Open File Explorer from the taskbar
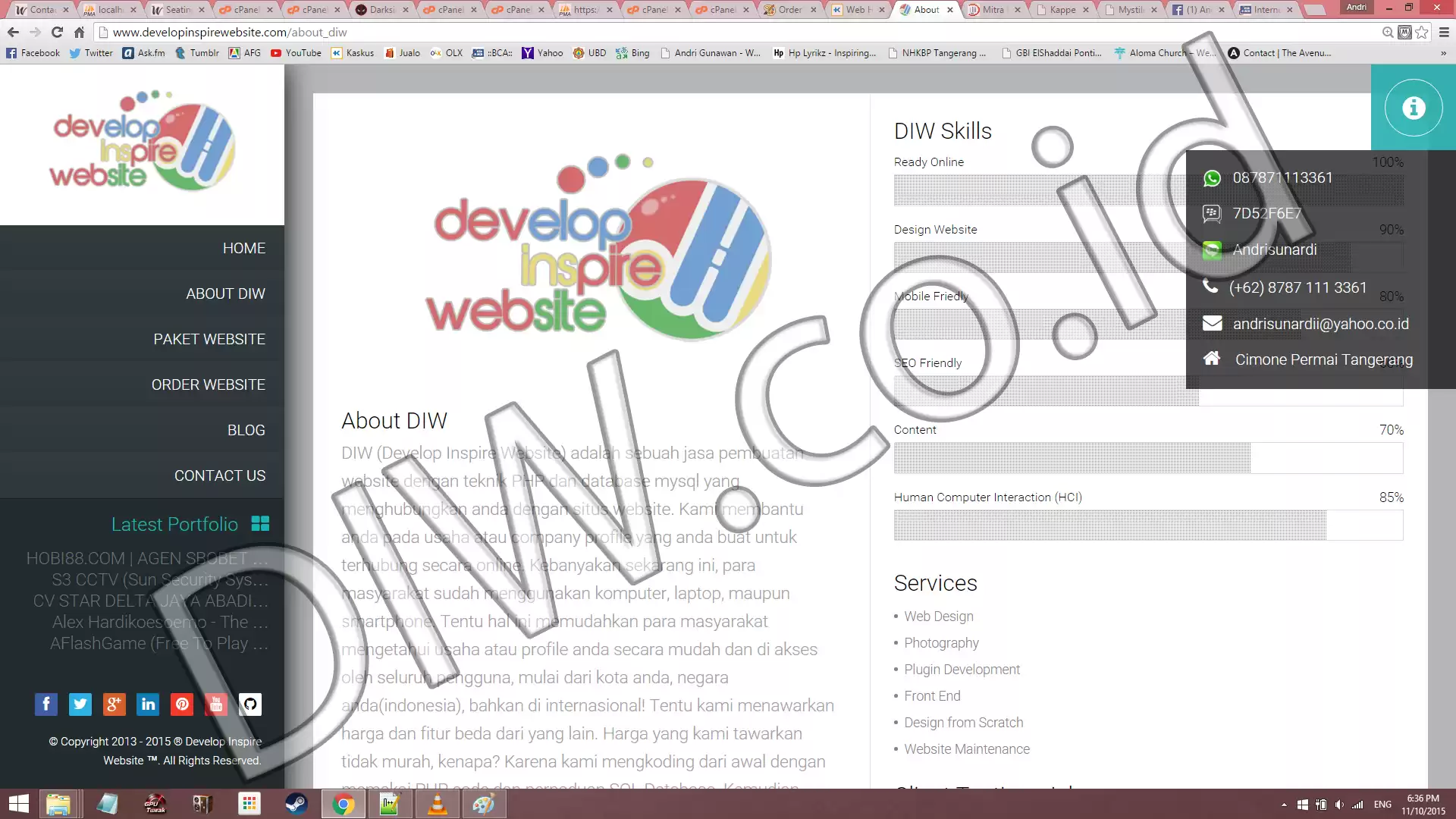Image resolution: width=1456 pixels, height=819 pixels. (x=58, y=804)
